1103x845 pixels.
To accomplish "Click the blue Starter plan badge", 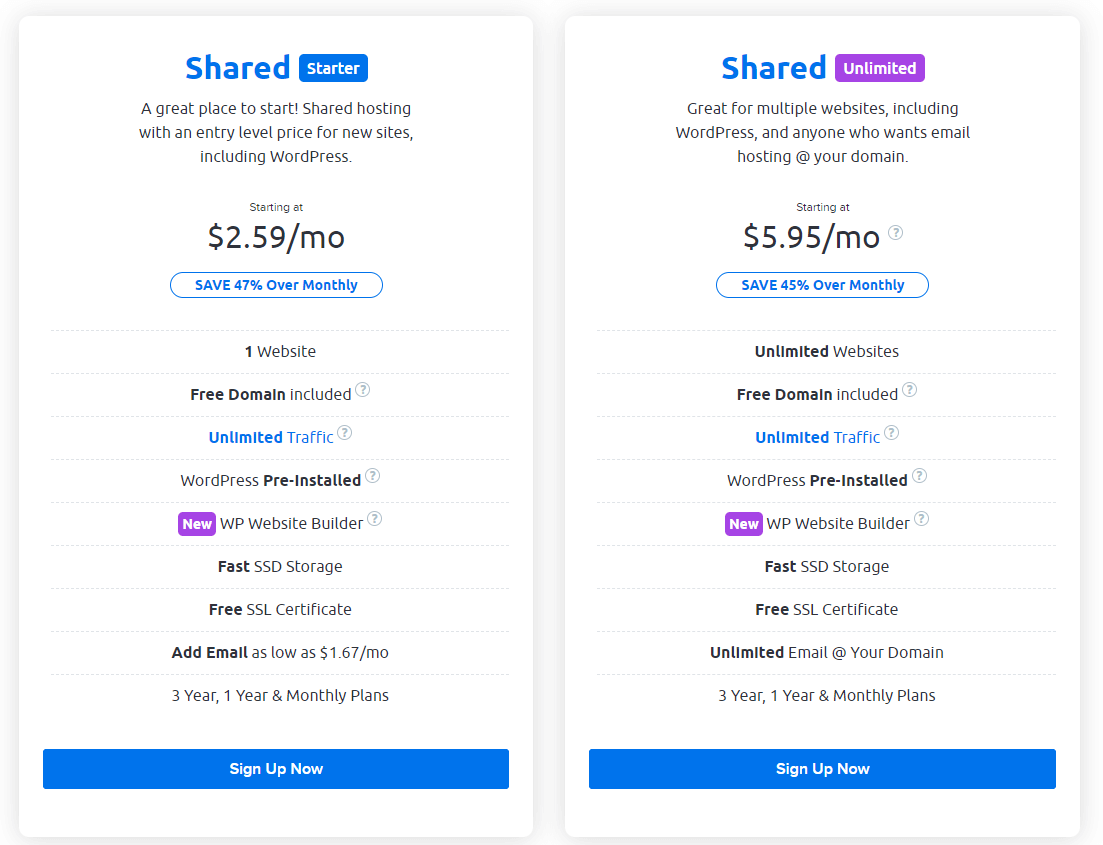I will [x=333, y=68].
